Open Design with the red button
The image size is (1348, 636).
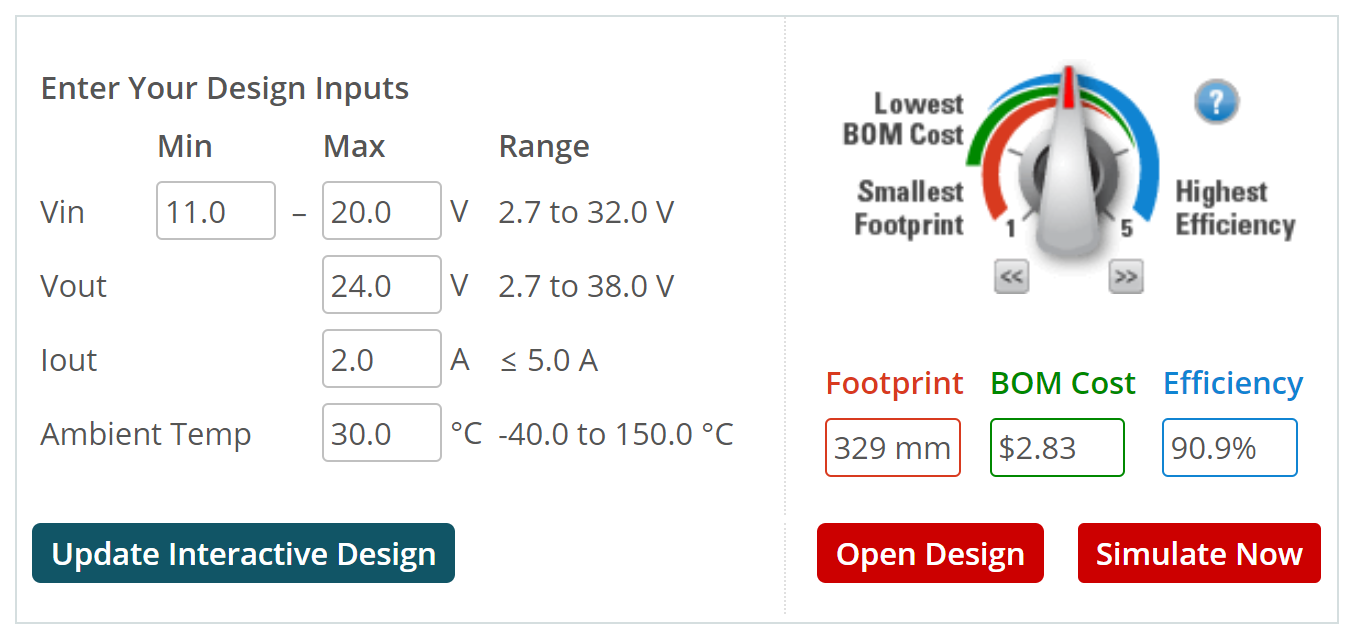[930, 553]
